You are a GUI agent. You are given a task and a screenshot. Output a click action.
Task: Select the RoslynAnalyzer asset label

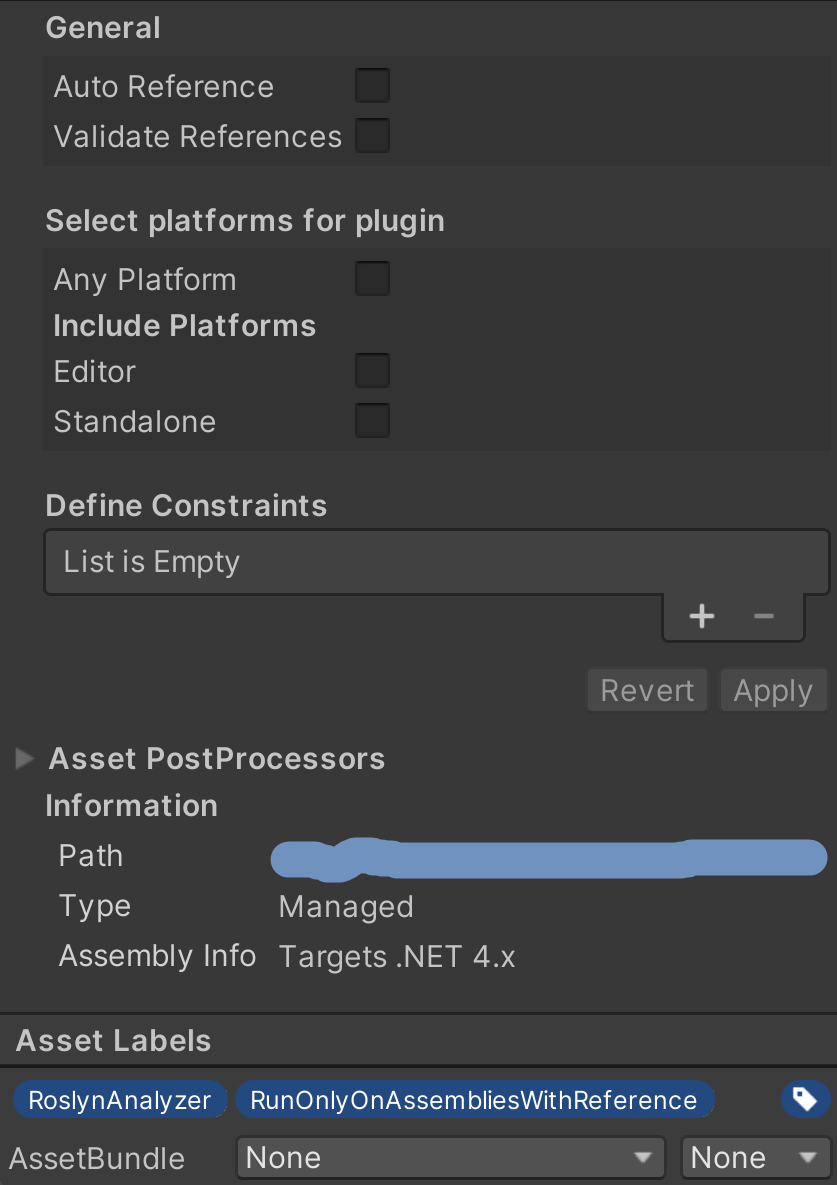(119, 1099)
